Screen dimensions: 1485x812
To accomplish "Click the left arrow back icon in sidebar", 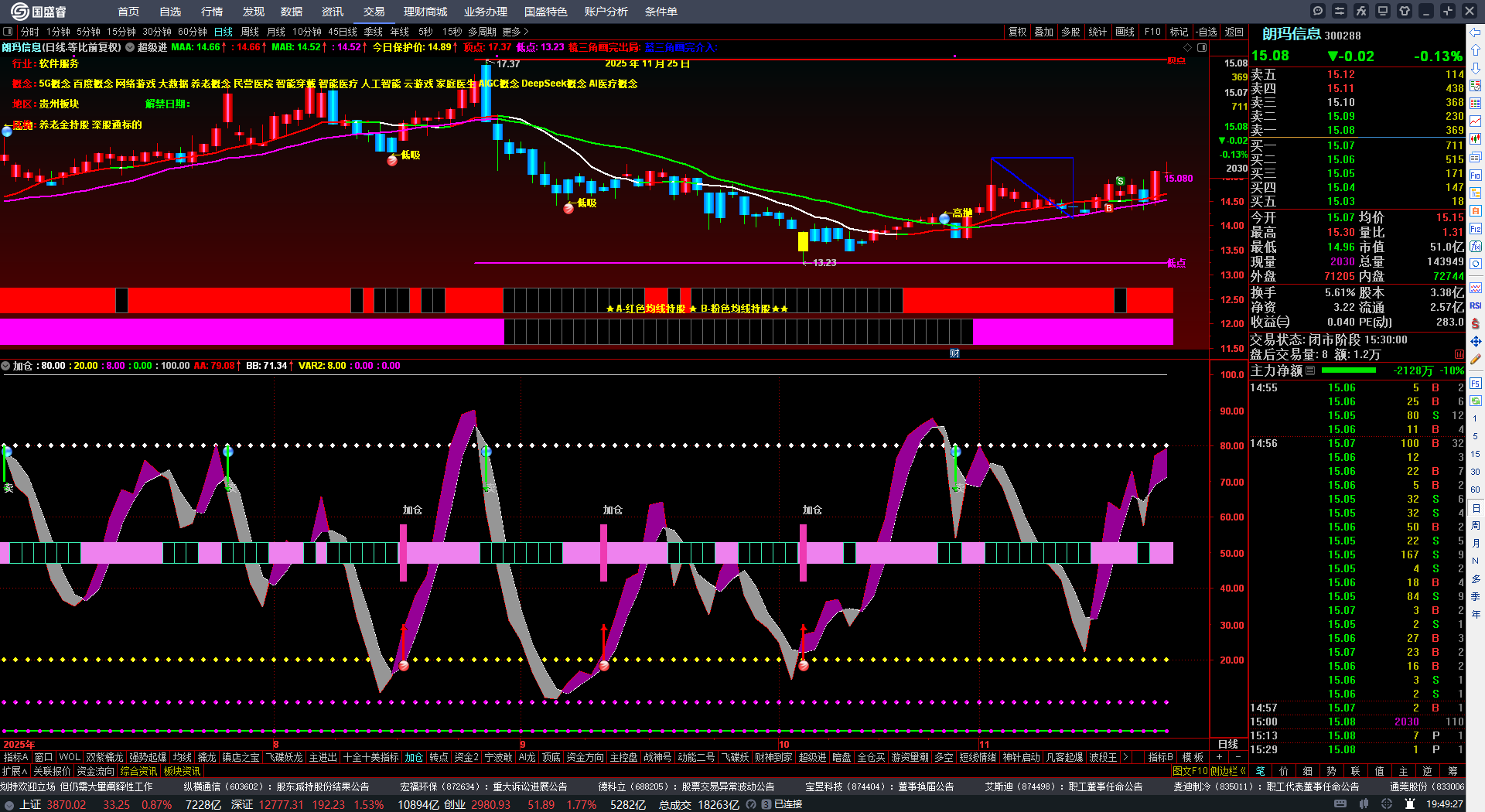I will point(1476,32).
